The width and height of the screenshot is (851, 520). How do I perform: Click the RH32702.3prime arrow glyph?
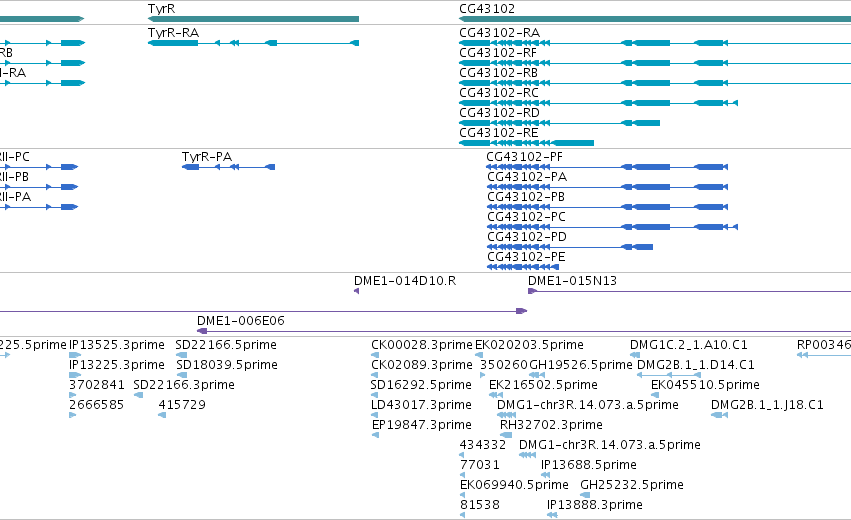506,435
